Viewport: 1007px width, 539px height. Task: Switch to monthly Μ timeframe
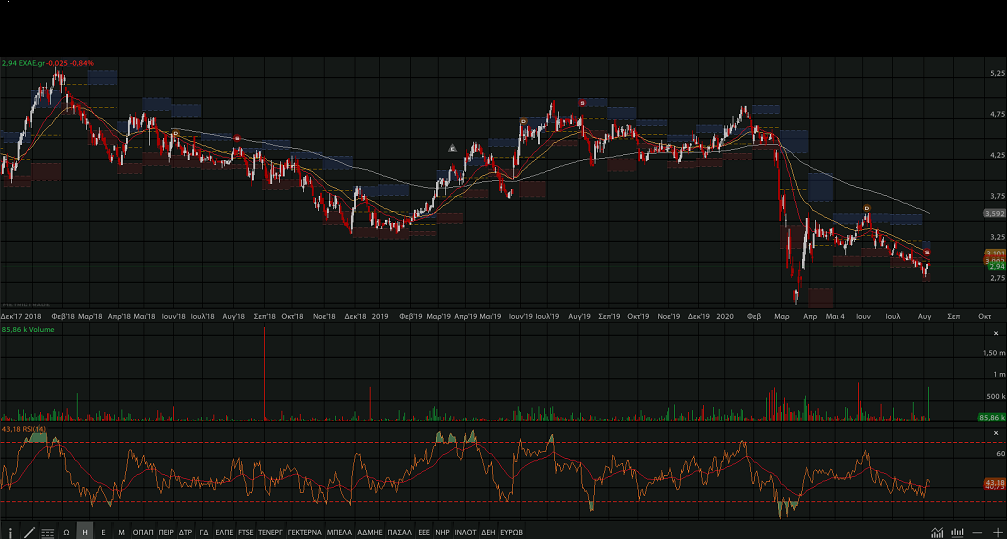coord(121,532)
